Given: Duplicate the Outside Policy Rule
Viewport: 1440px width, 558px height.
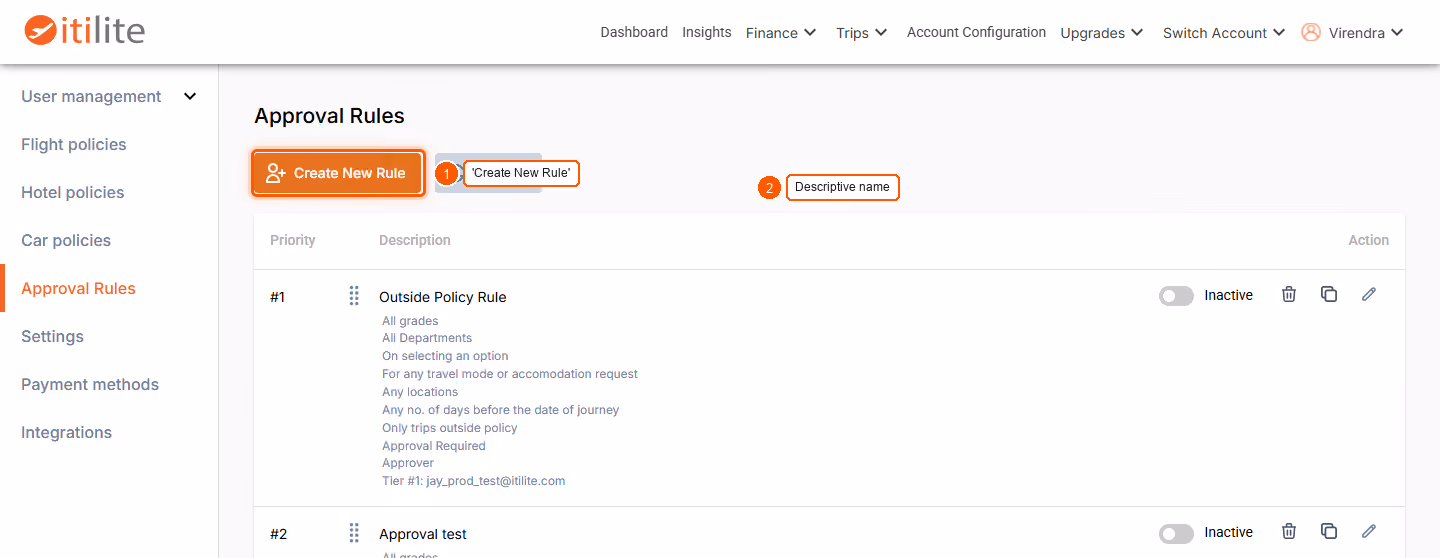Looking at the screenshot, I should coord(1329,294).
